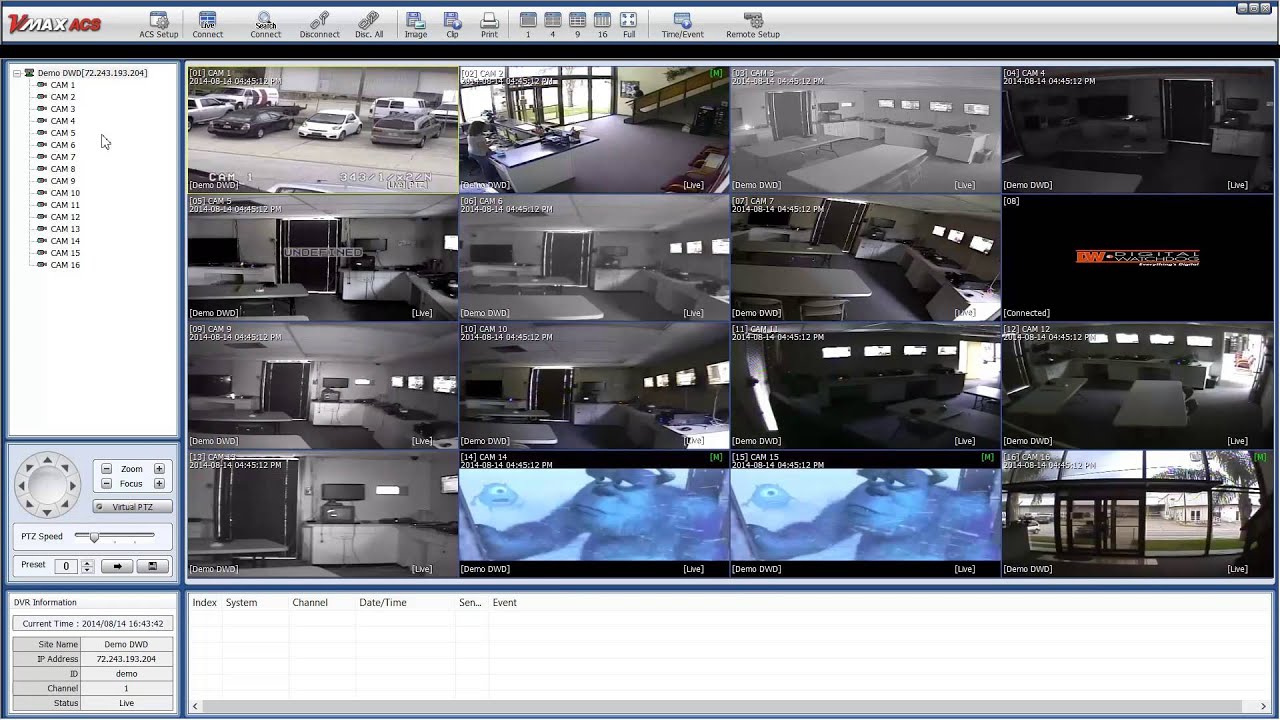1280x720 pixels.
Task: Open the Time/Event search
Action: (682, 25)
